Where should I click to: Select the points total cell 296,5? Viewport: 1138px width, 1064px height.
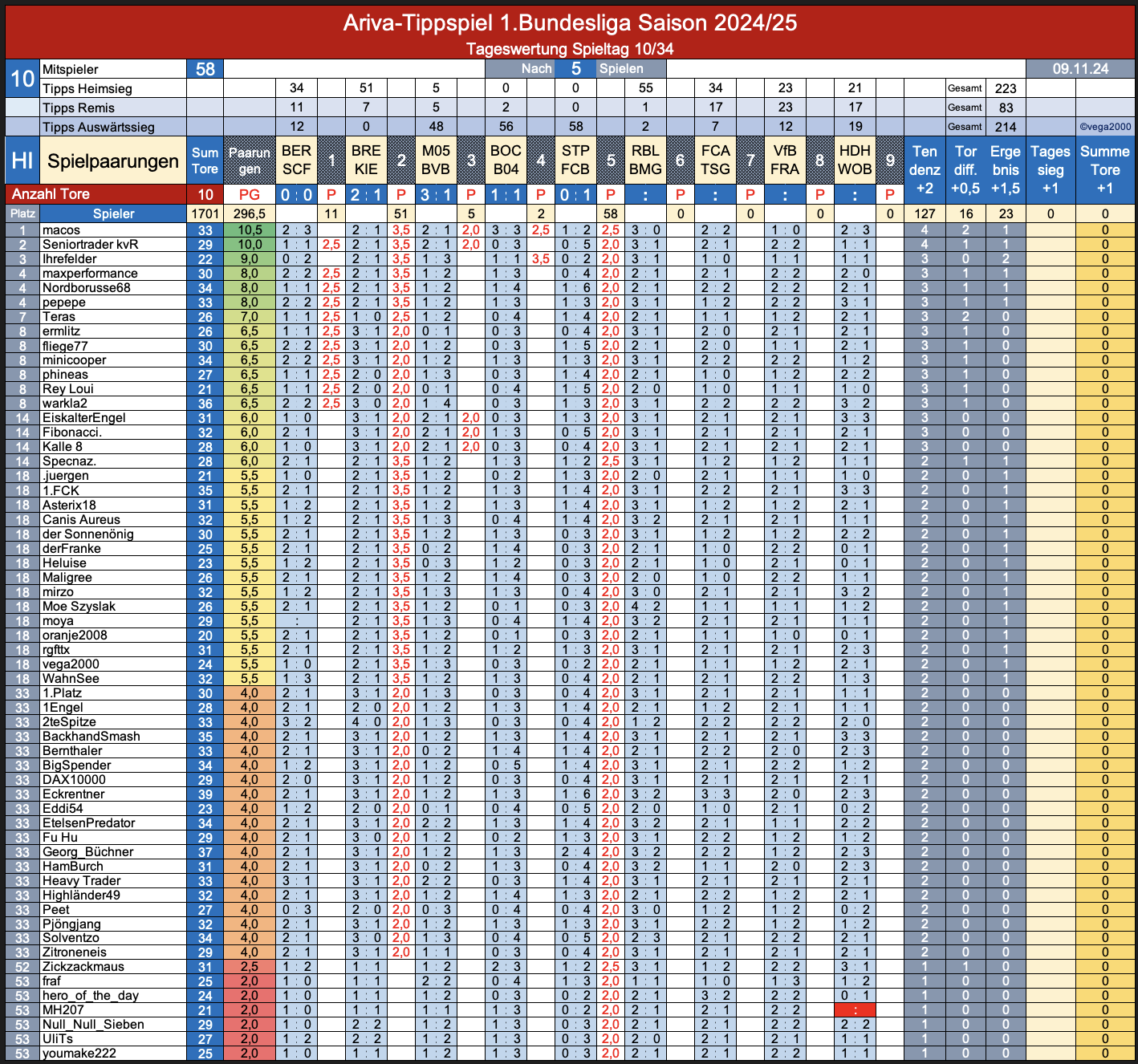click(250, 213)
